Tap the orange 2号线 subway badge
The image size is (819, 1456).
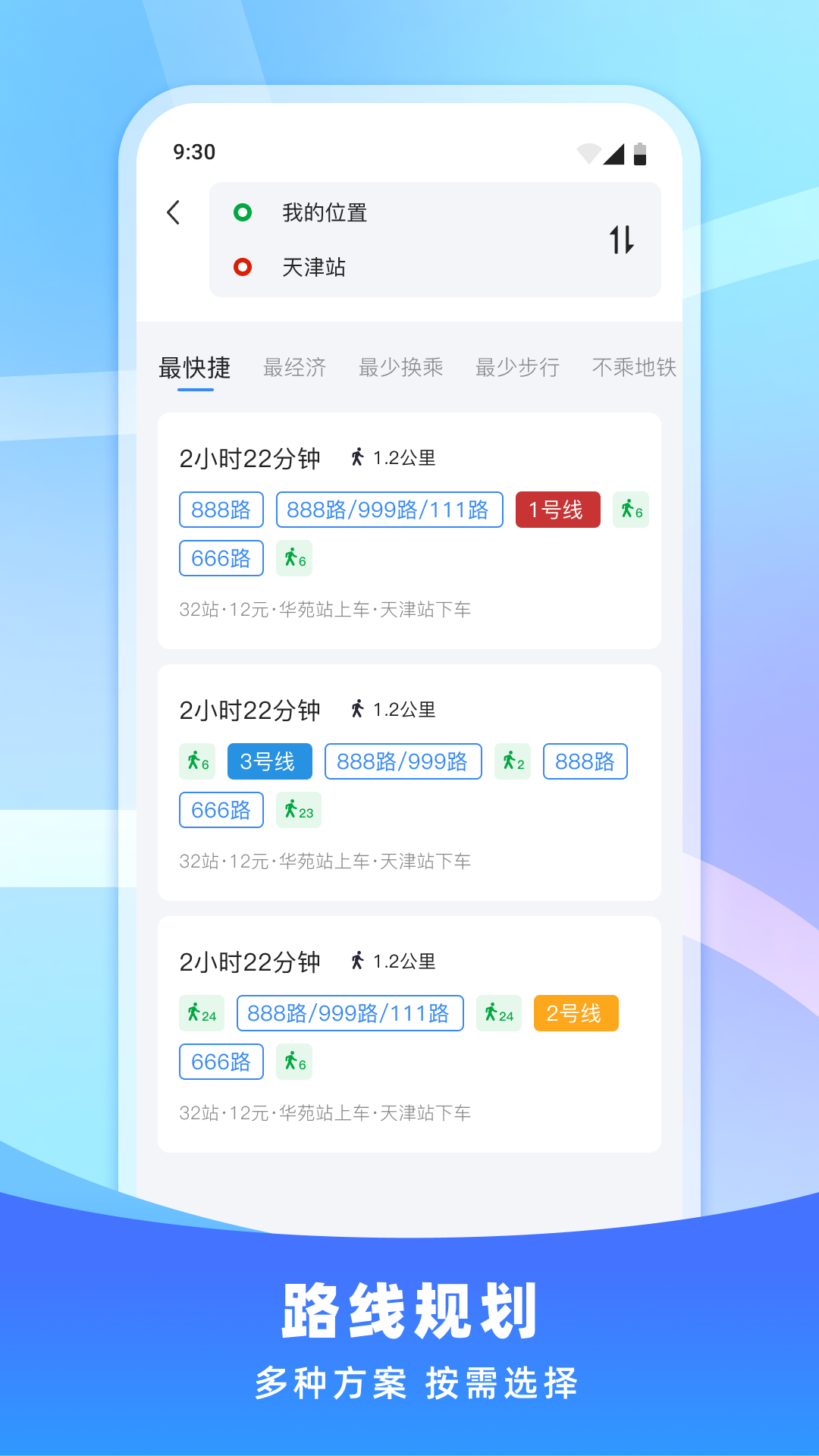tap(576, 1013)
